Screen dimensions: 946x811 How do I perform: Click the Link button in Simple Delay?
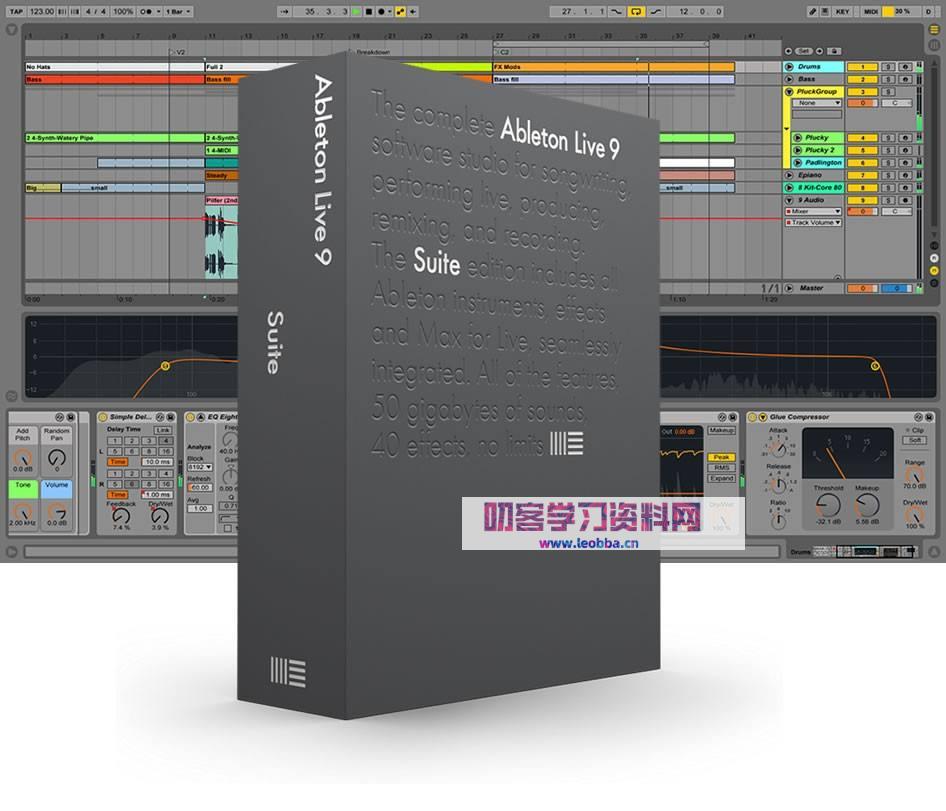point(163,430)
